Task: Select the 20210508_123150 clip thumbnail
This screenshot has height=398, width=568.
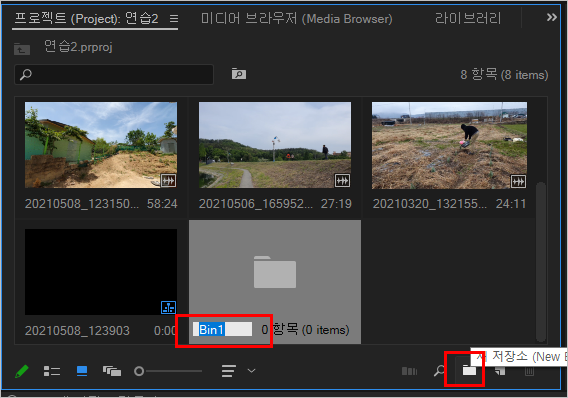Action: (x=101, y=145)
